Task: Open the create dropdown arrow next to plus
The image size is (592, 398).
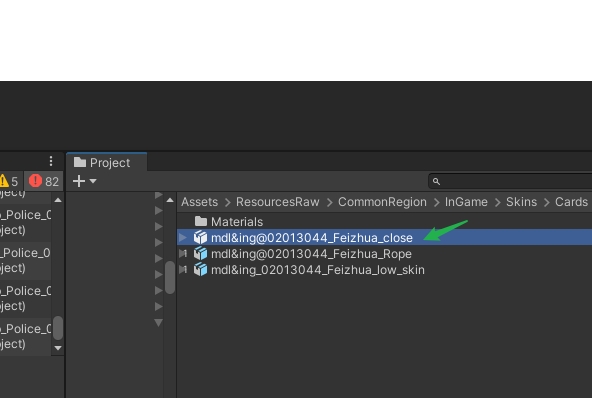Action: (93, 181)
